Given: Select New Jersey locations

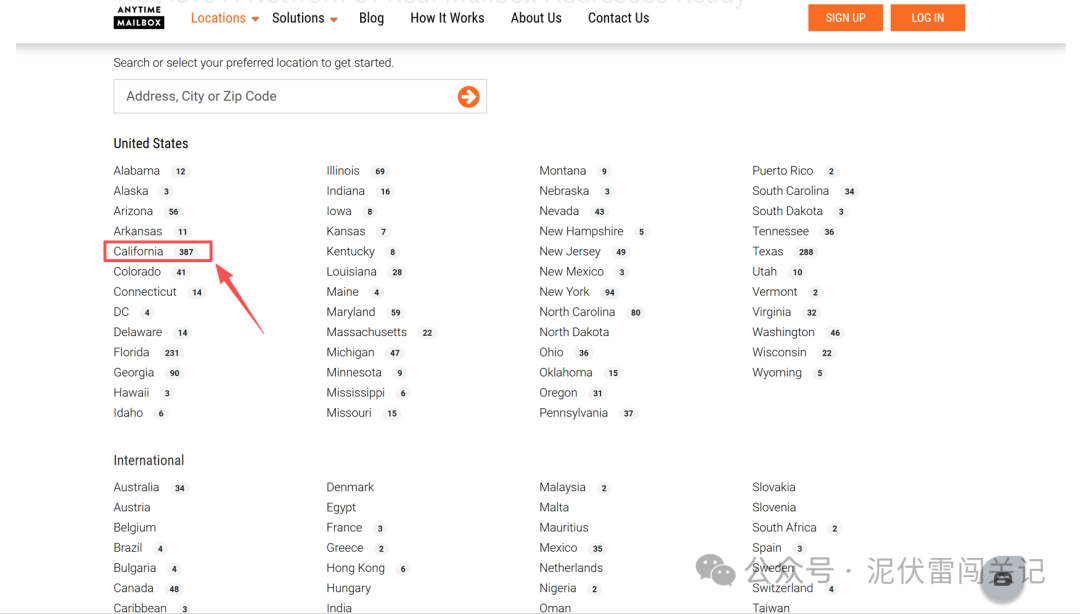Looking at the screenshot, I should click(570, 252).
